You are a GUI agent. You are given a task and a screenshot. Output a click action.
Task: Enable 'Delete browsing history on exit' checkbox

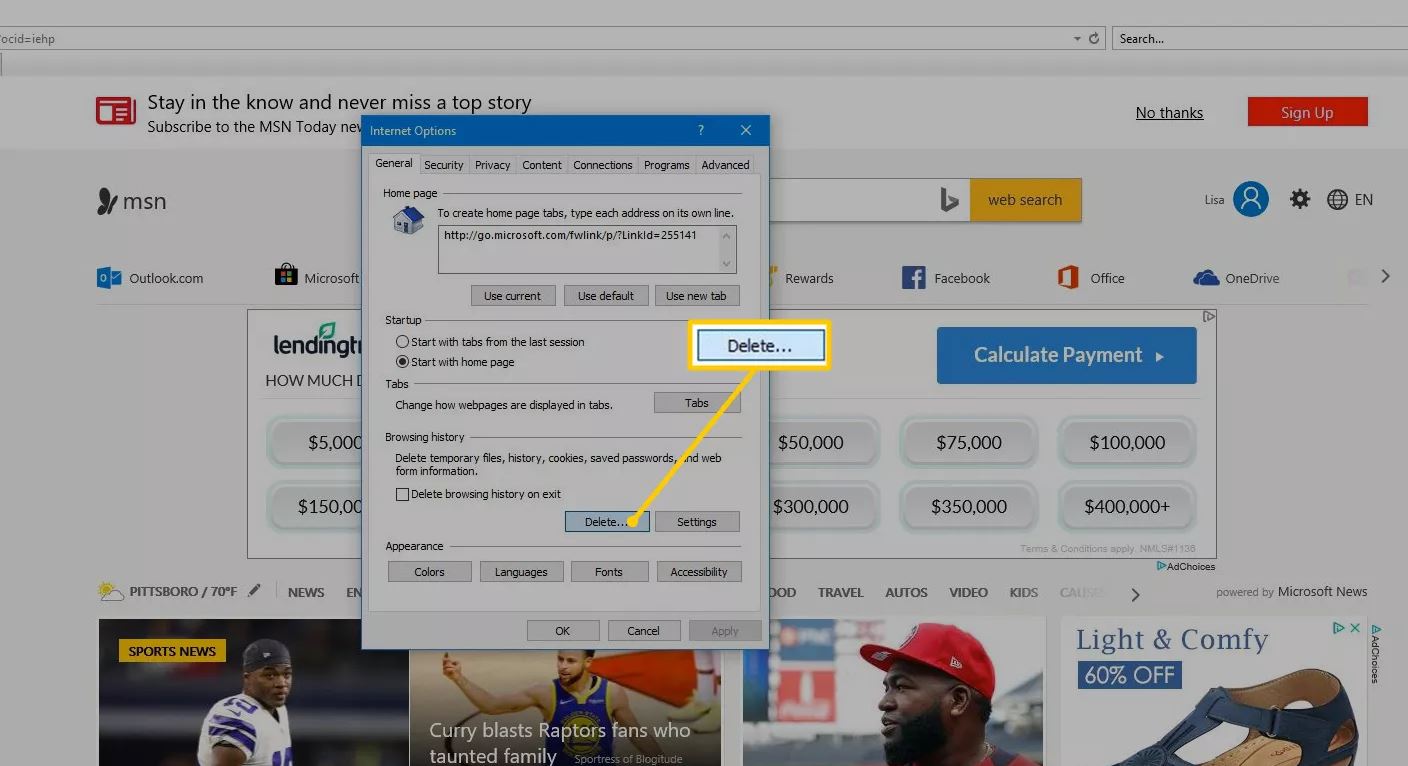[403, 494]
